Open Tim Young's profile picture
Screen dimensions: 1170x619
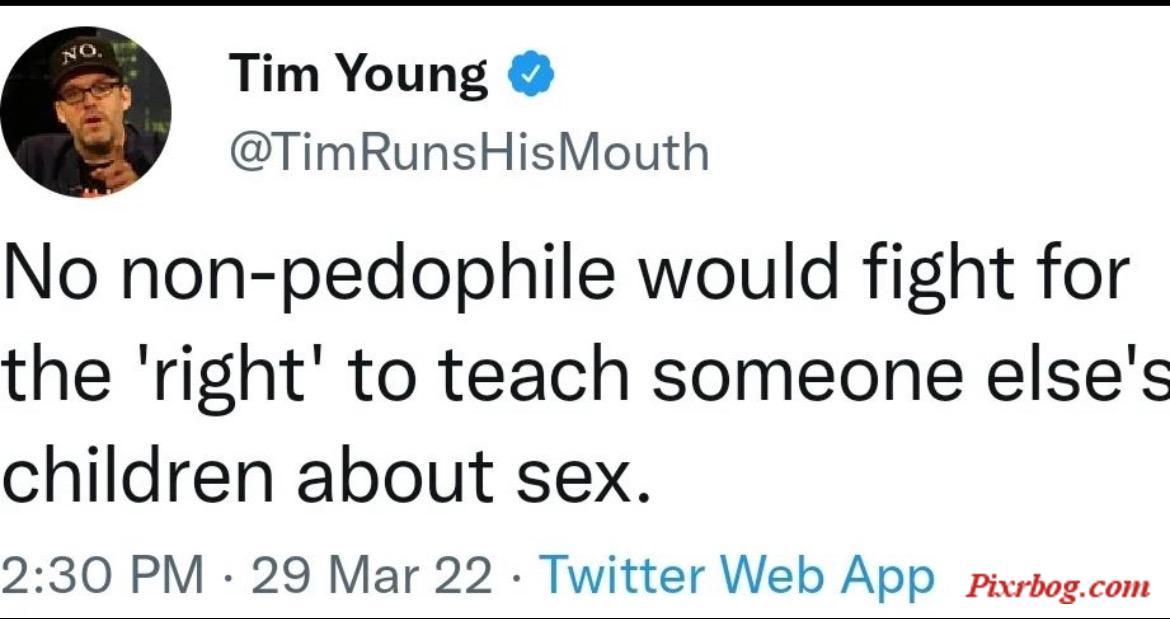coord(85,112)
